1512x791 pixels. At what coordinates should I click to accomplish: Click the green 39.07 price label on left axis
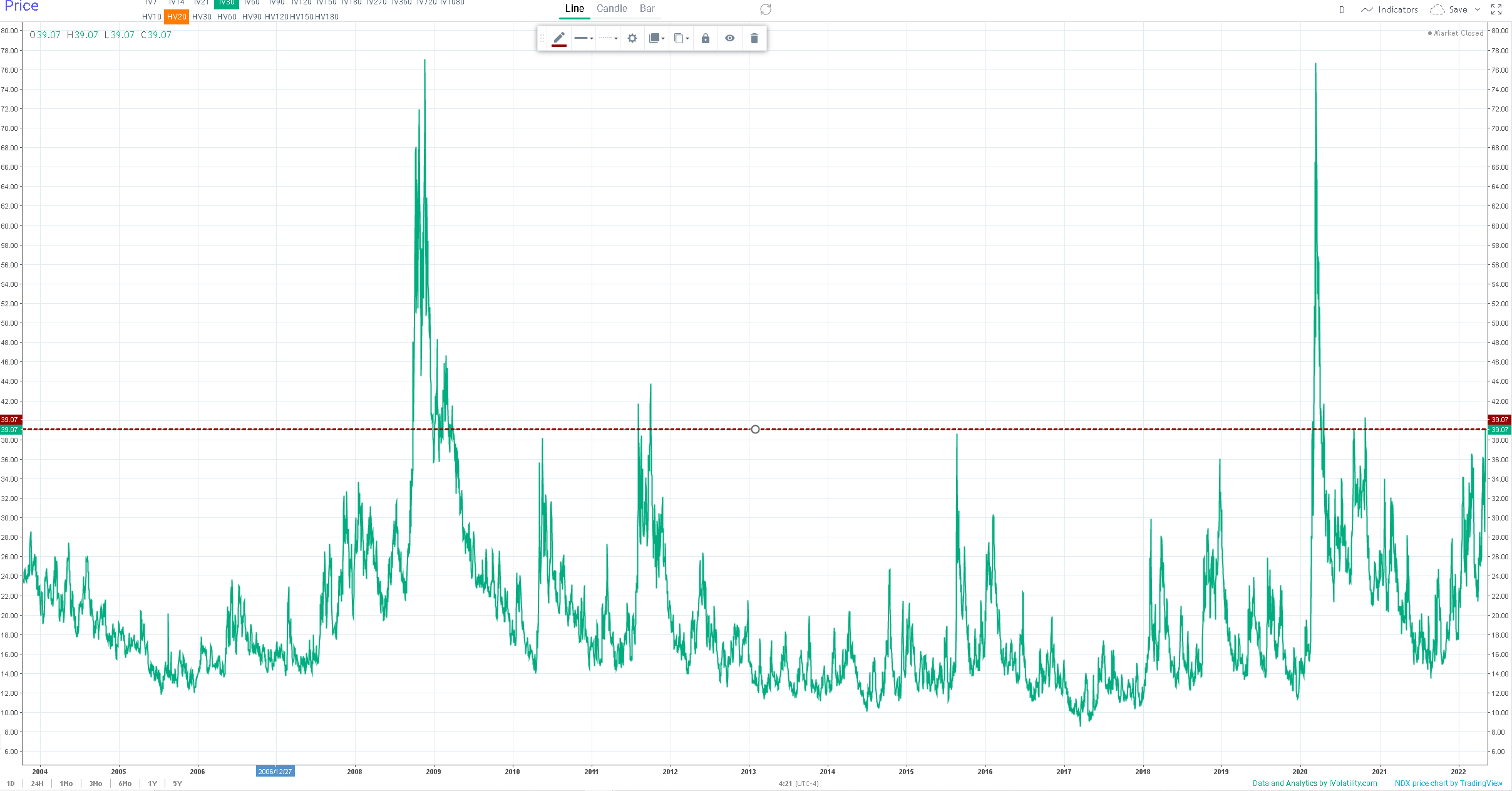coord(11,430)
